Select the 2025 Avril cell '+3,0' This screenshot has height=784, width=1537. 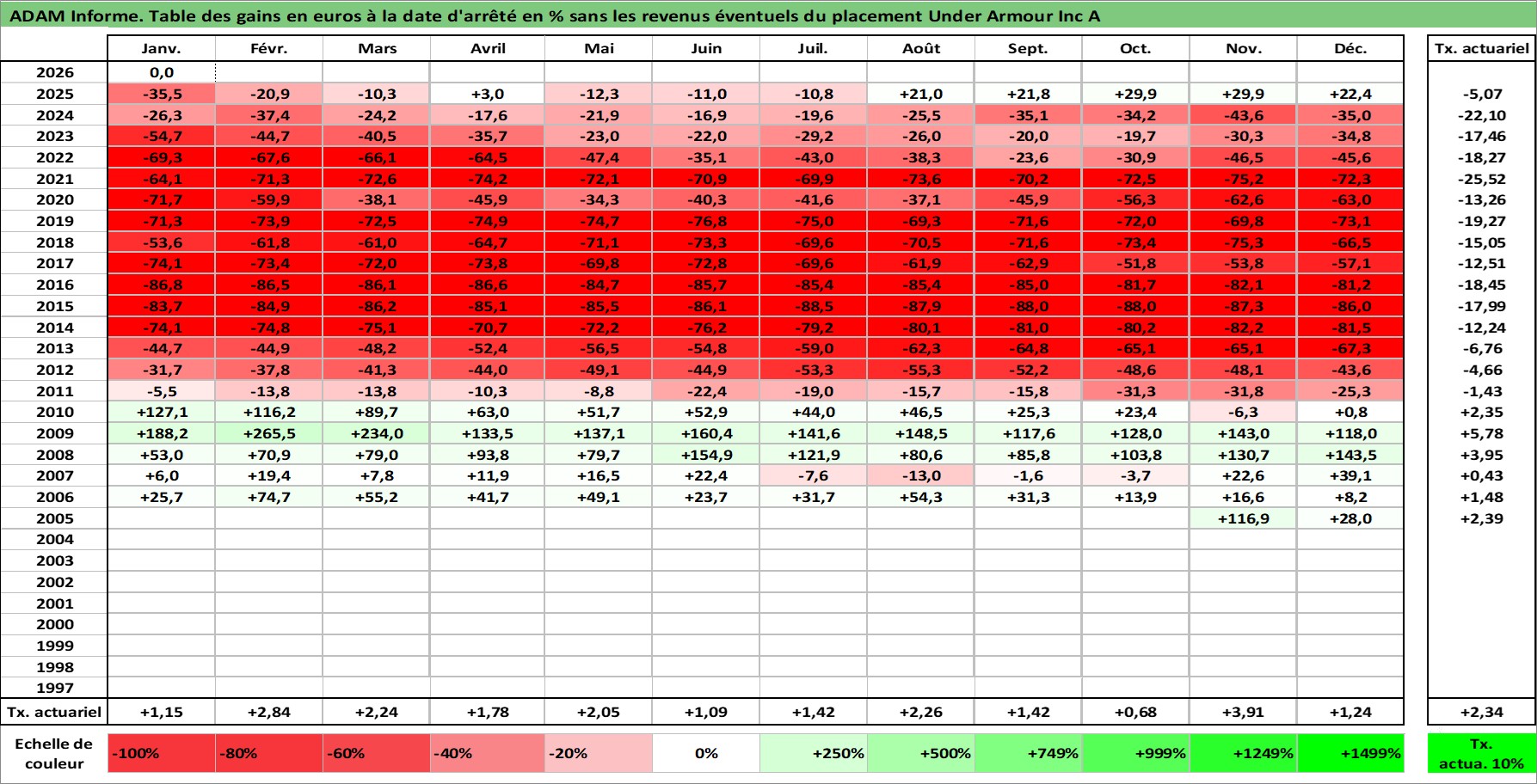pos(488,94)
